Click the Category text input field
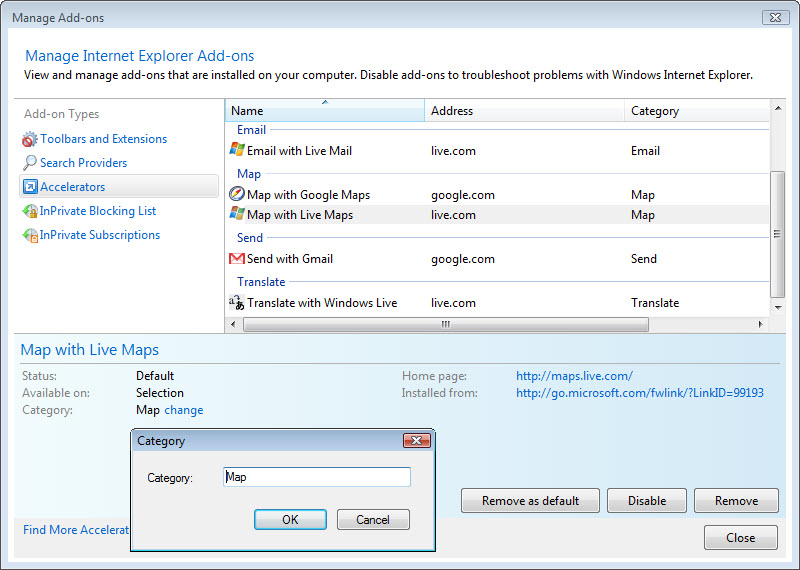The height and width of the screenshot is (570, 800). click(317, 477)
